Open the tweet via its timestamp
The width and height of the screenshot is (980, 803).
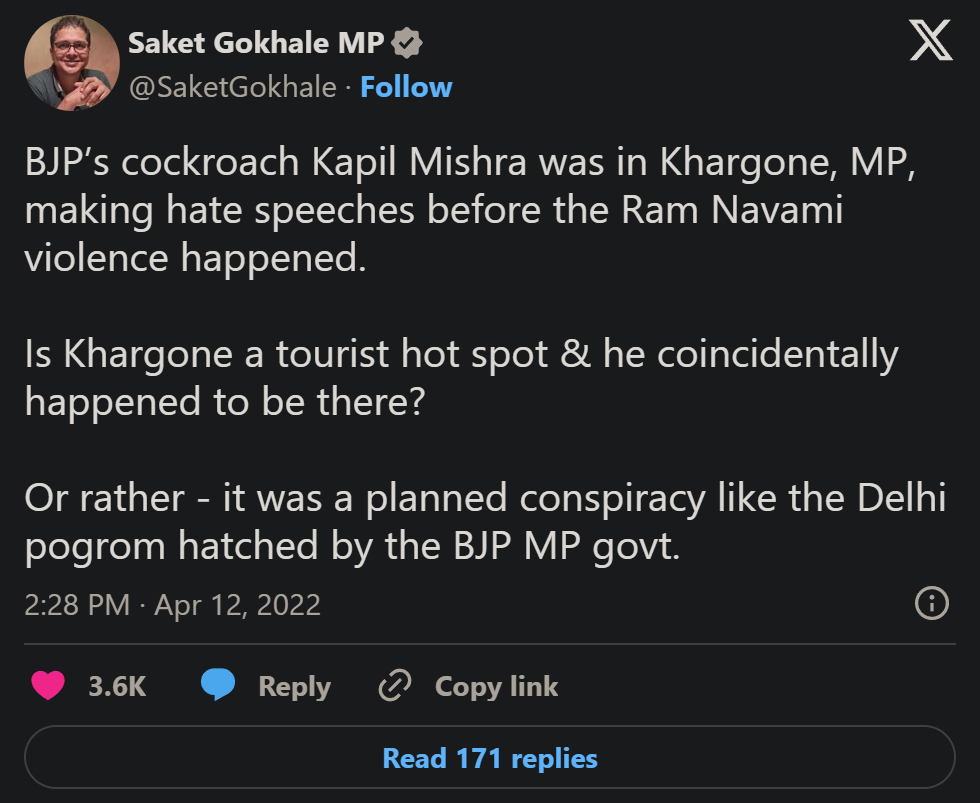(x=172, y=604)
